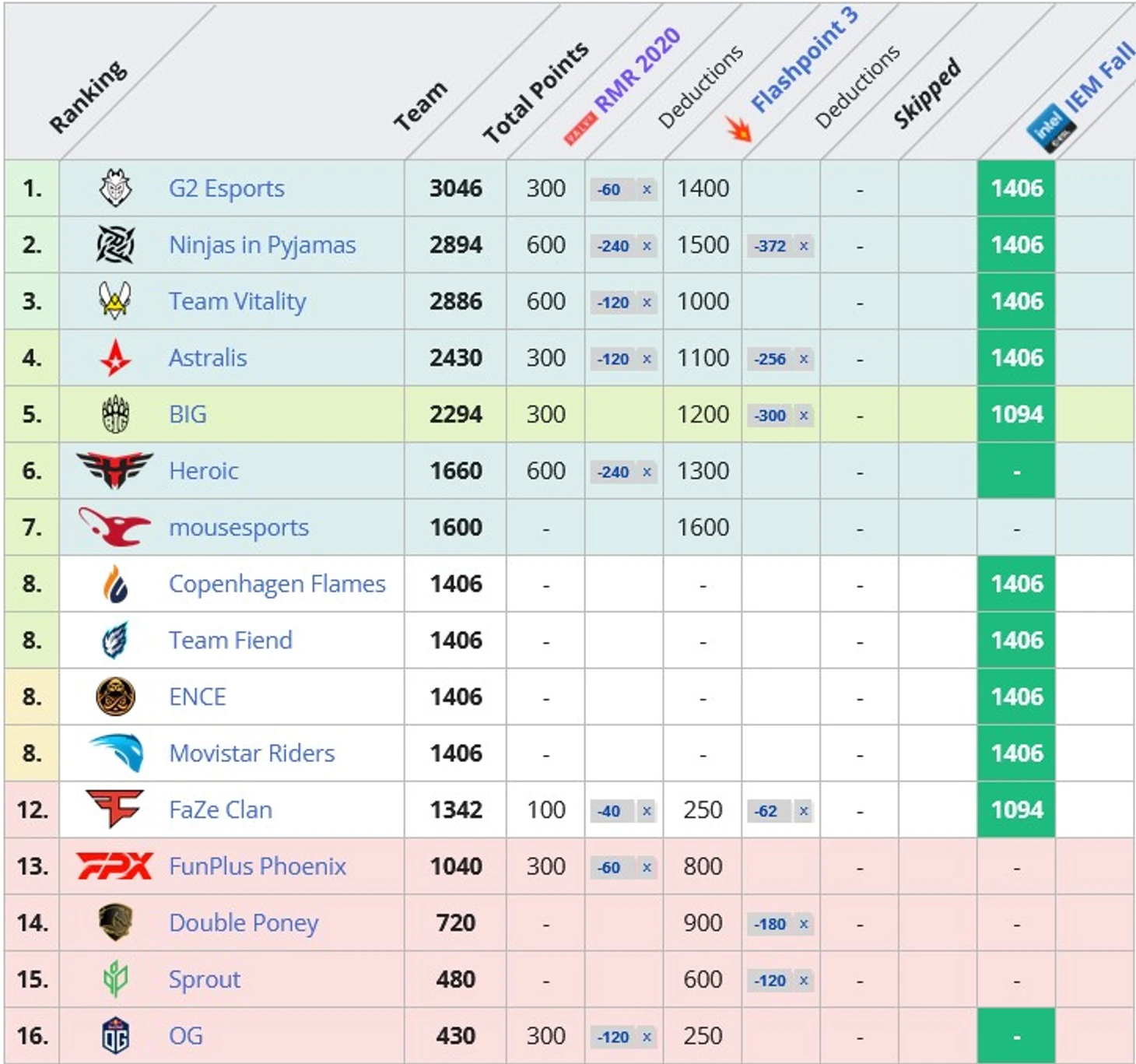The image size is (1136, 1064).
Task: Follow the Team Fiend link
Action: (x=230, y=641)
